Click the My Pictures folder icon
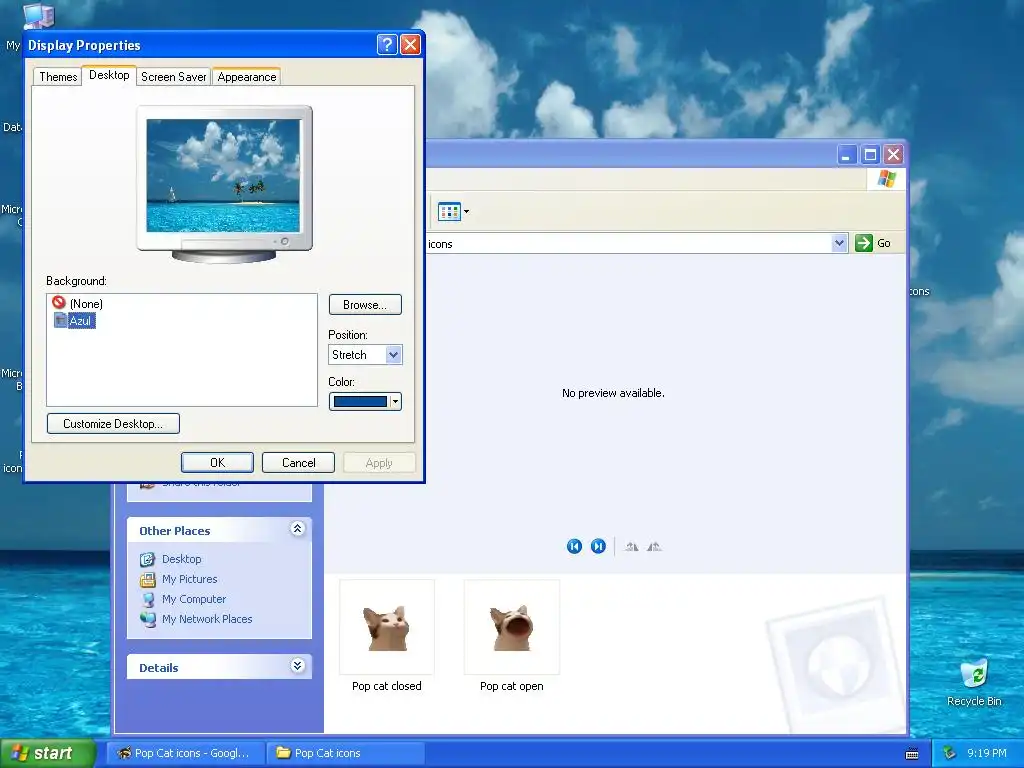 tap(148, 579)
